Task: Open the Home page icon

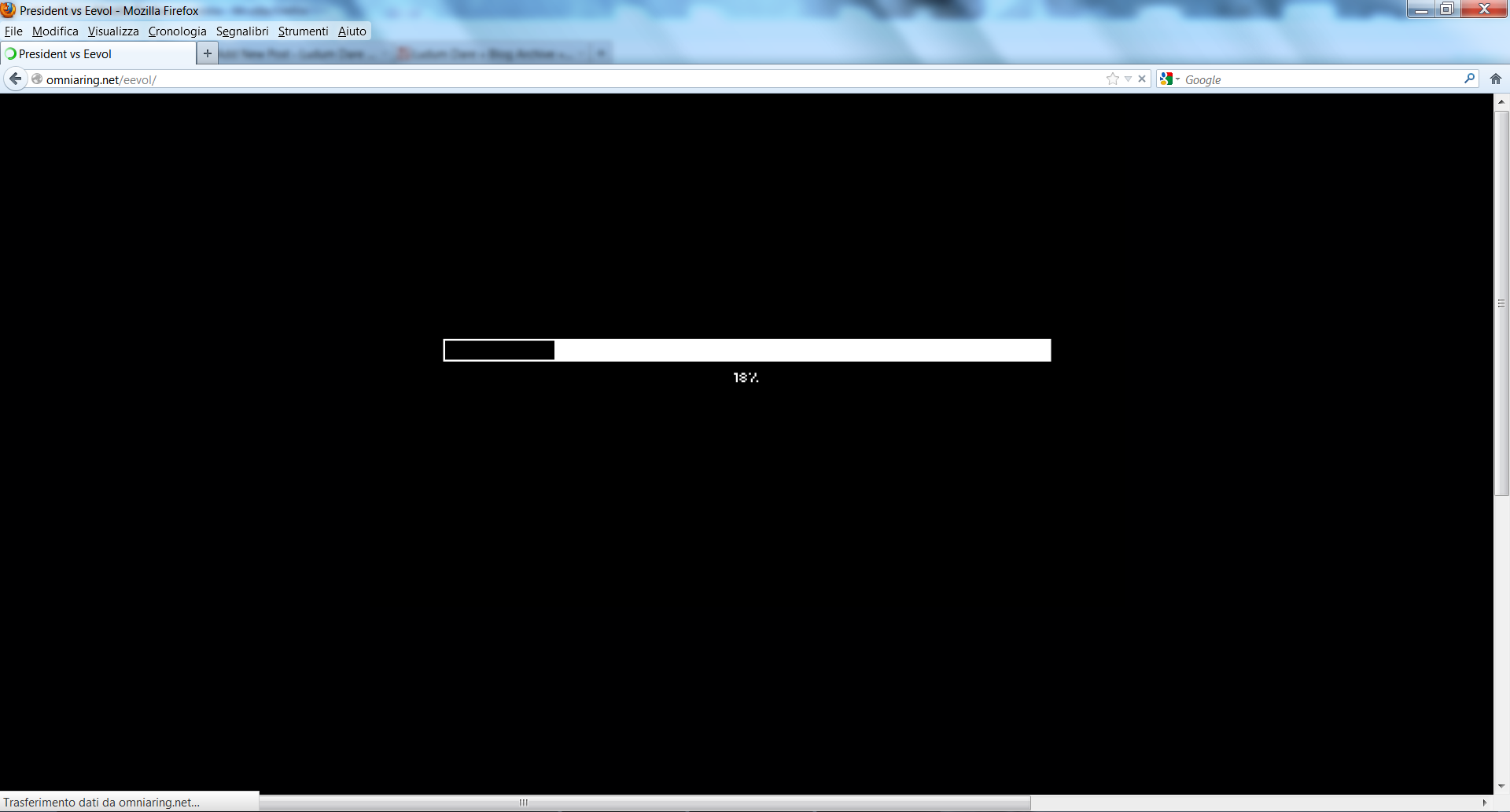Action: [x=1496, y=79]
